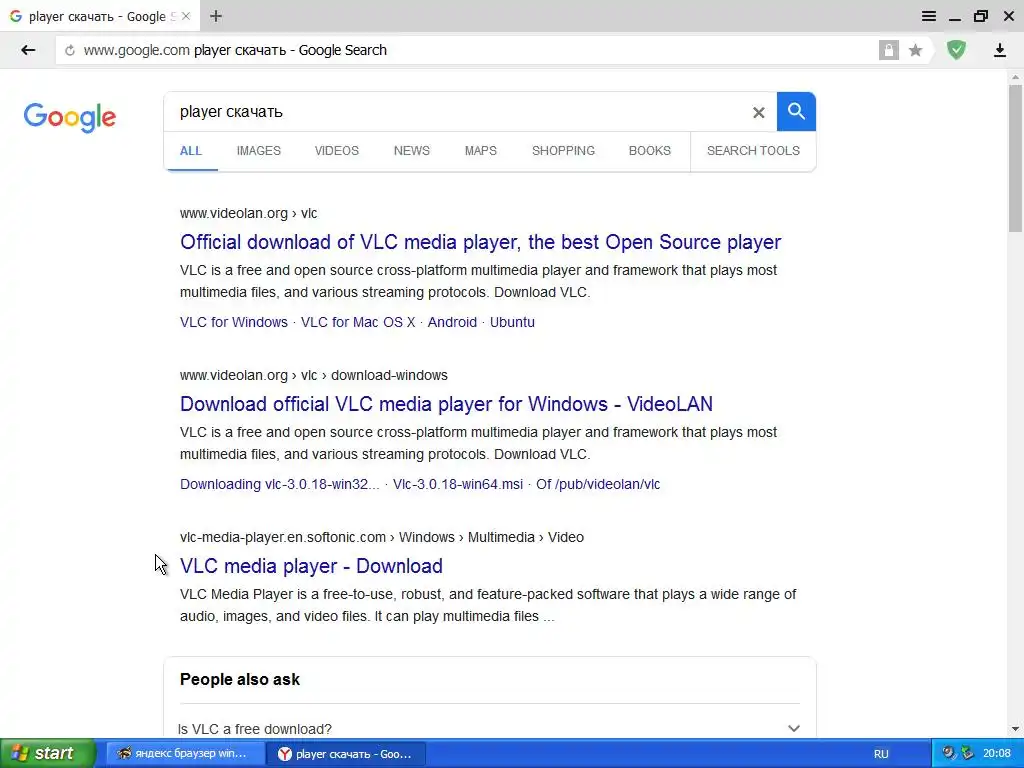Open 'Of /pub/videolan/vlc' sublink
The height and width of the screenshot is (768, 1024).
[x=598, y=484]
